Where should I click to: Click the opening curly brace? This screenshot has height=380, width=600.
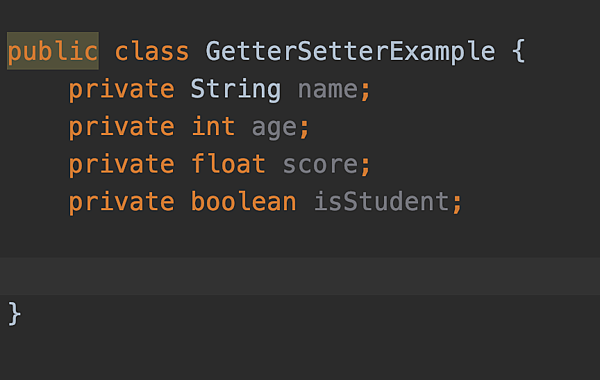coord(518,51)
